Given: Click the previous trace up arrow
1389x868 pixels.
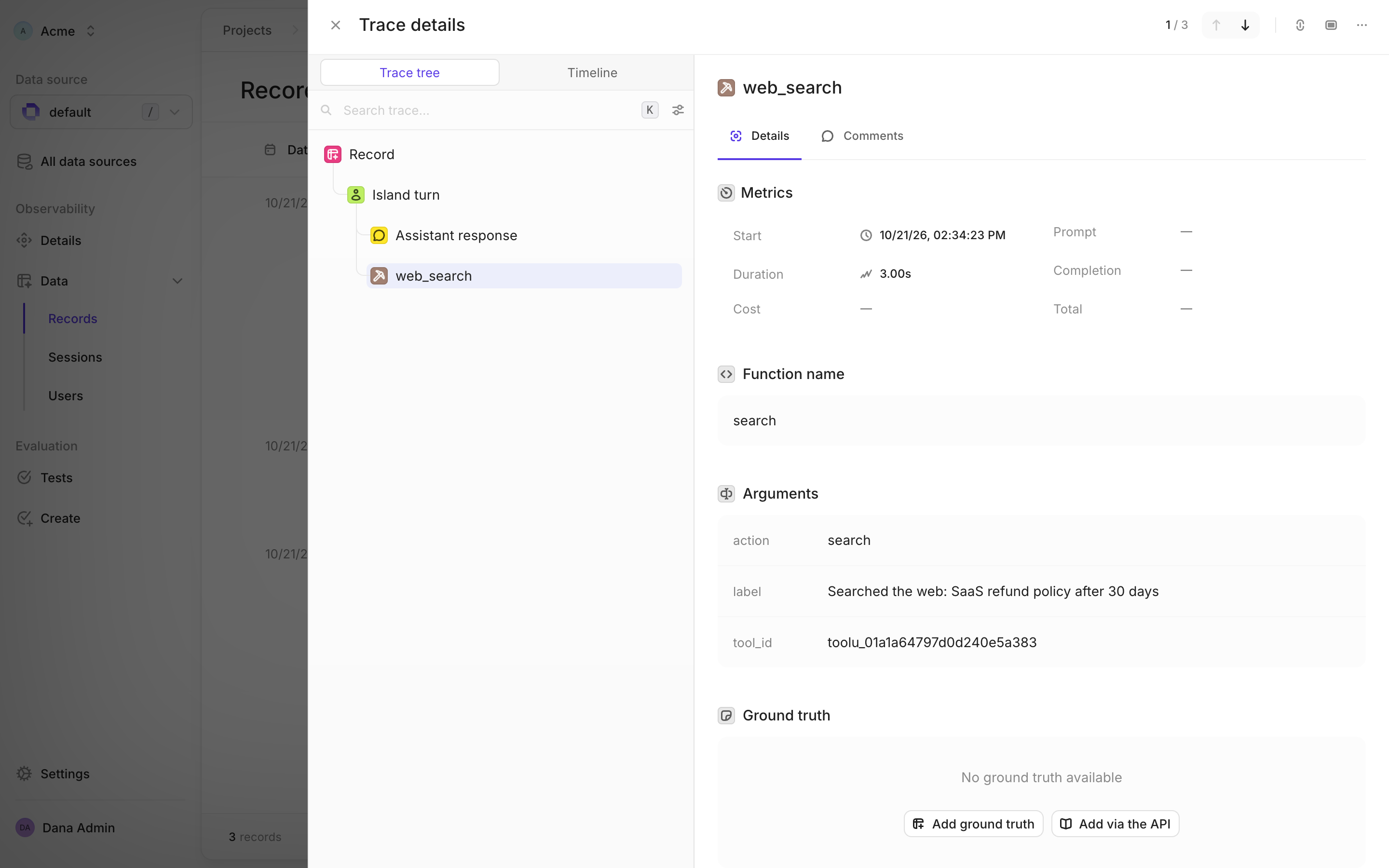Looking at the screenshot, I should (x=1216, y=25).
